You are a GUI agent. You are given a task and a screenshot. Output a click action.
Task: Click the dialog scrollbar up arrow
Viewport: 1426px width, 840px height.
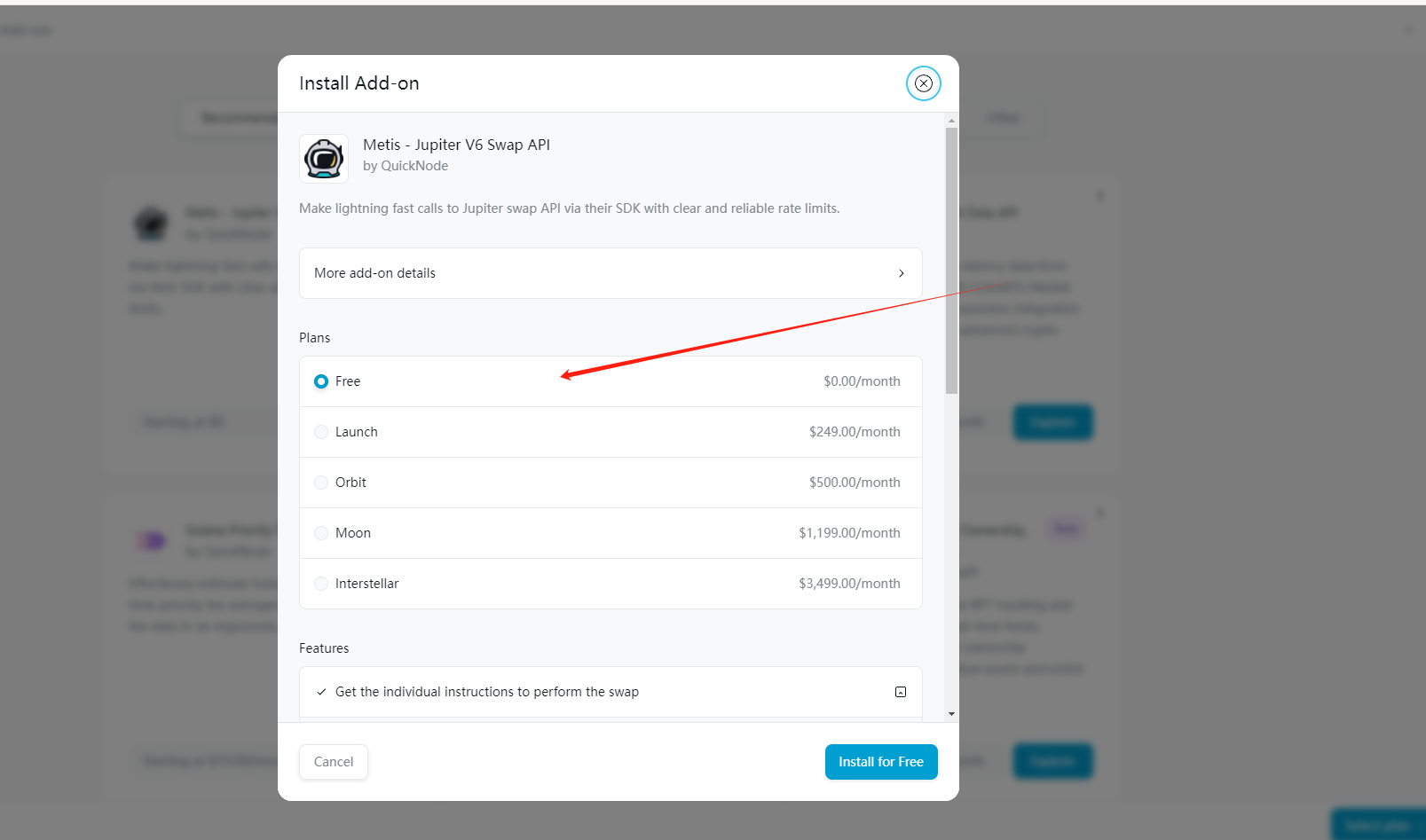click(951, 121)
